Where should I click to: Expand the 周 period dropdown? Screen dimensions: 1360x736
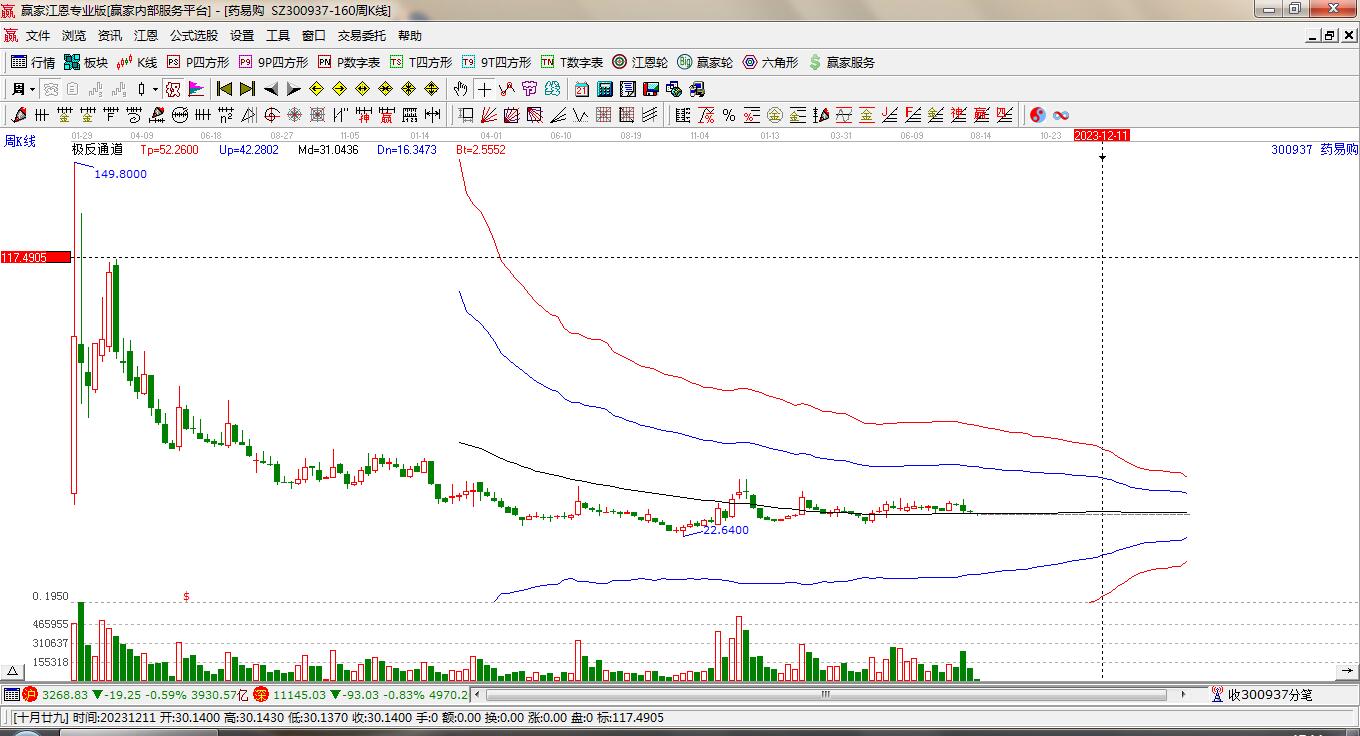point(24,89)
